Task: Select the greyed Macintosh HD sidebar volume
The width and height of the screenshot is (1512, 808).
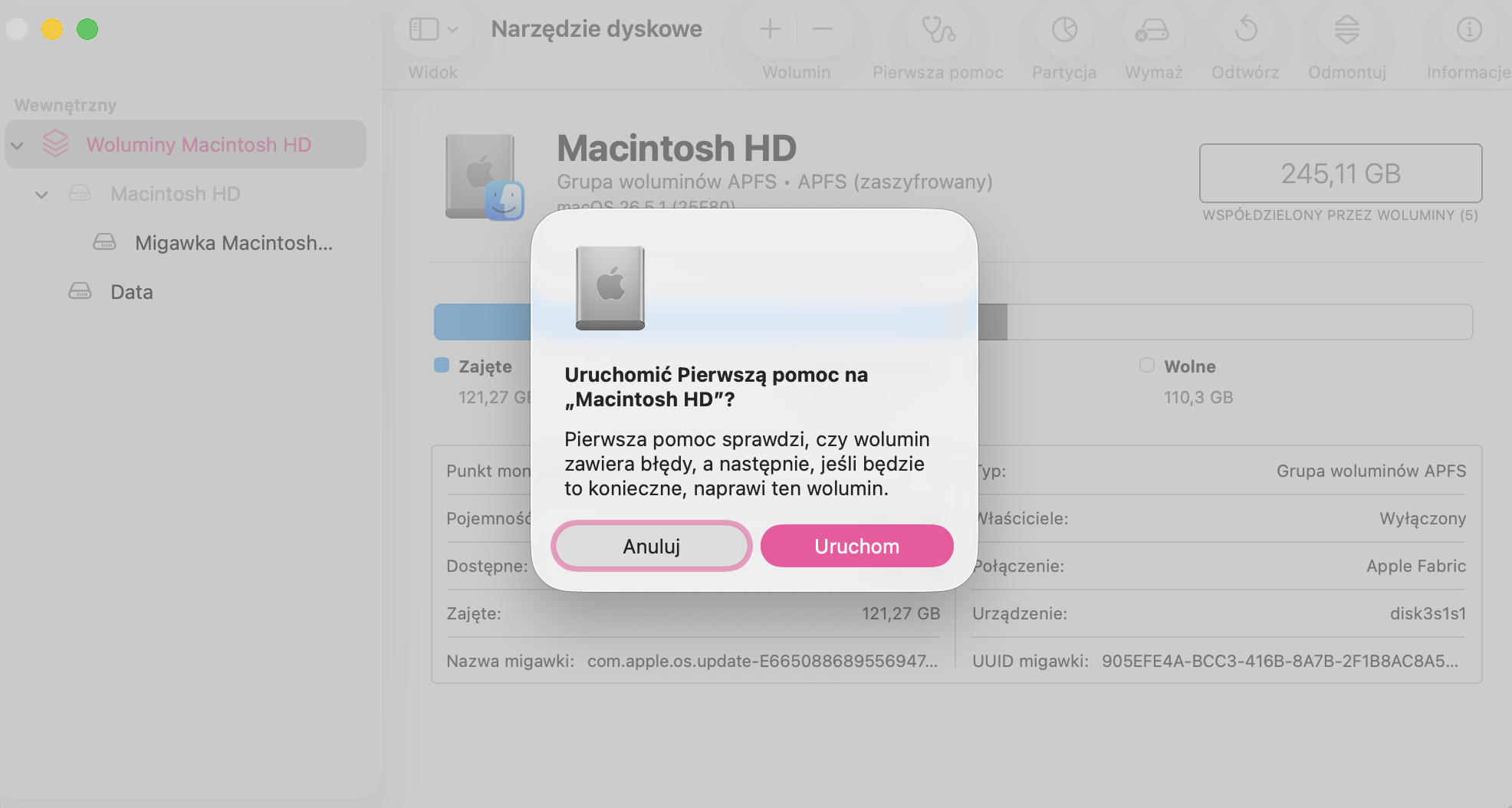Action: click(x=176, y=194)
